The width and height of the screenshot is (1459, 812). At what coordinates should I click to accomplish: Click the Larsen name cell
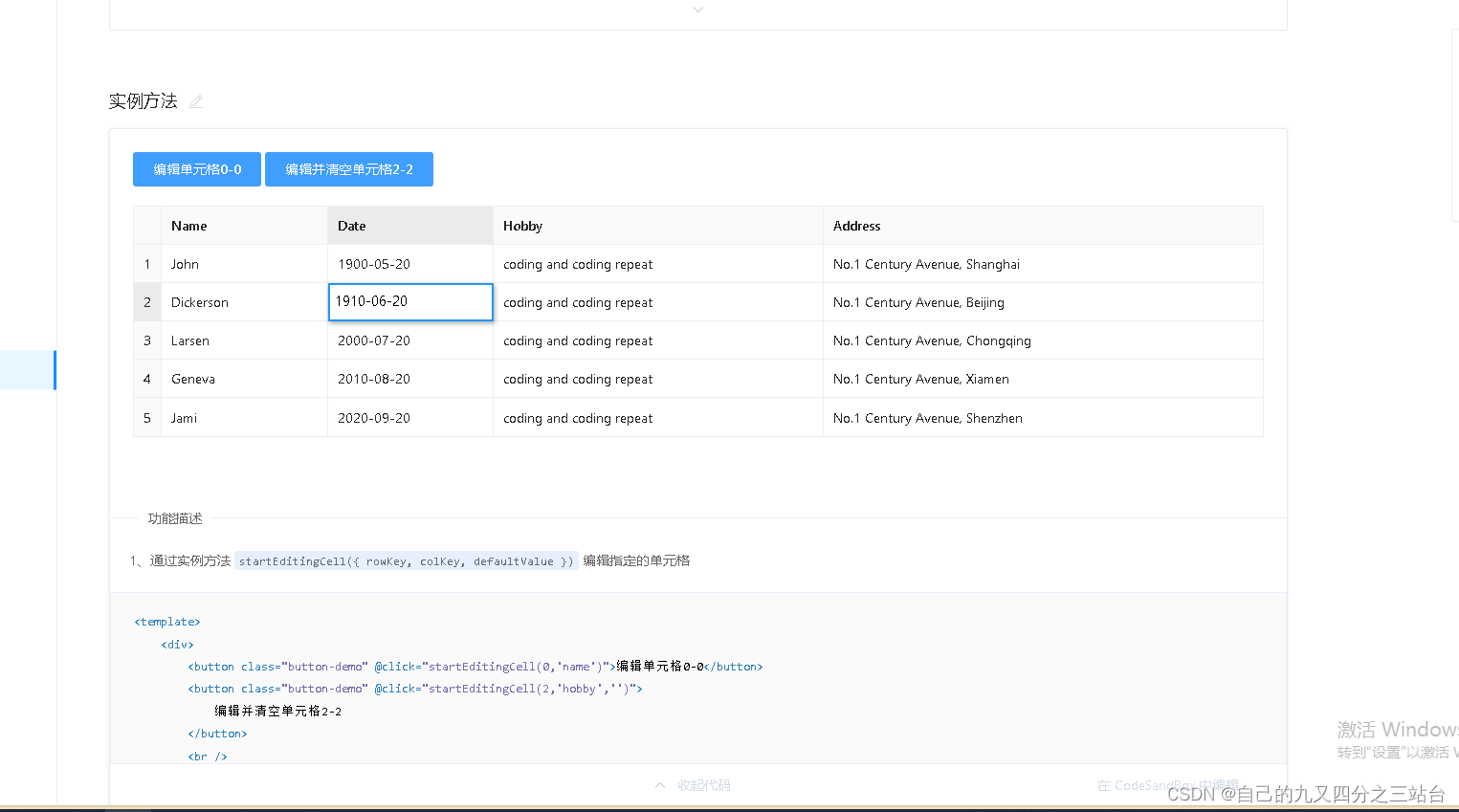tap(244, 340)
